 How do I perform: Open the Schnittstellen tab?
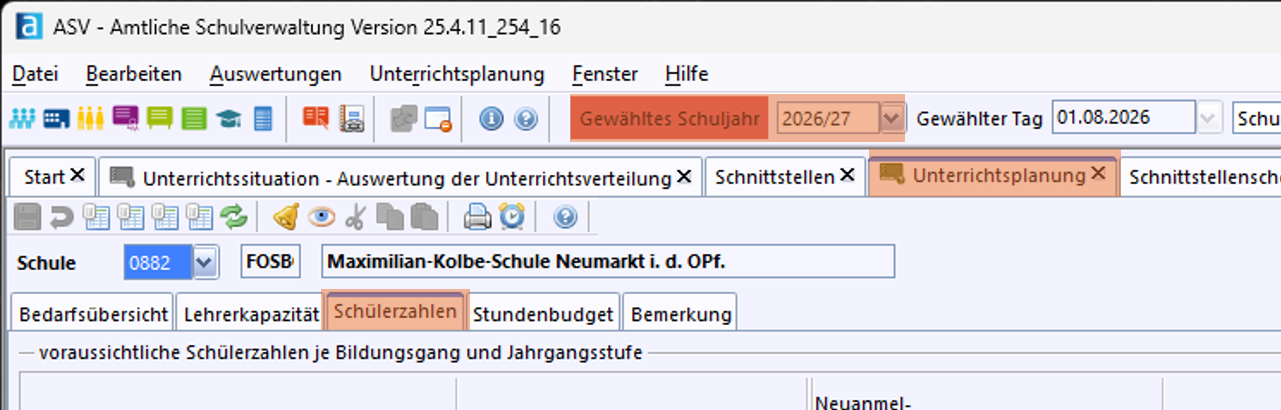(775, 177)
